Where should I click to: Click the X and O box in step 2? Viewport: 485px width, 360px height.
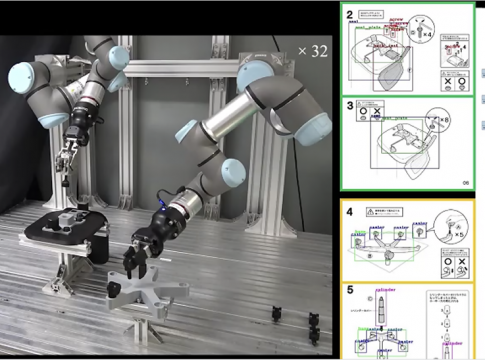click(455, 81)
